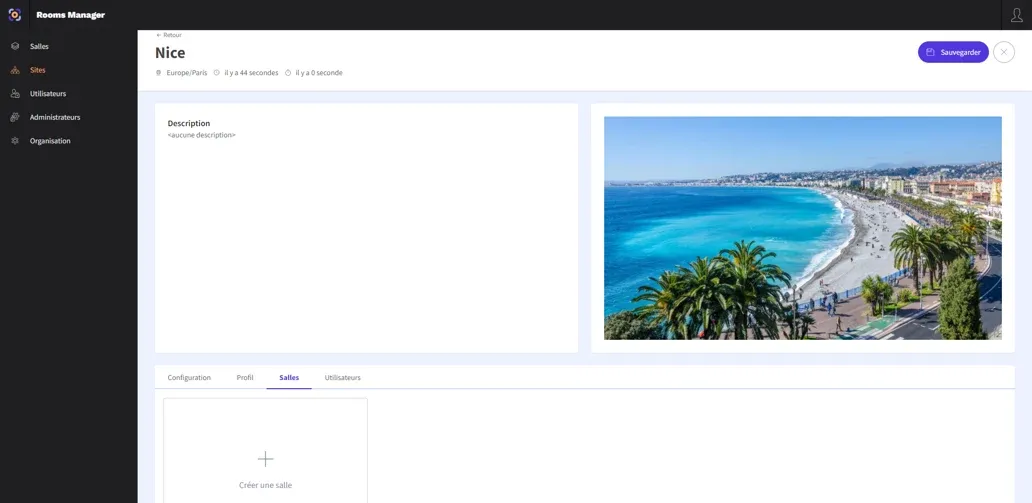Click the location pin icon by Europe/Paris
This screenshot has height=503, width=1032.
(x=158, y=73)
